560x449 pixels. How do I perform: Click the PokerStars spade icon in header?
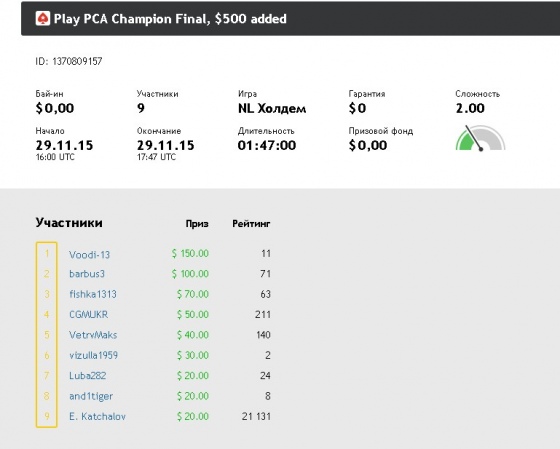coord(43,19)
